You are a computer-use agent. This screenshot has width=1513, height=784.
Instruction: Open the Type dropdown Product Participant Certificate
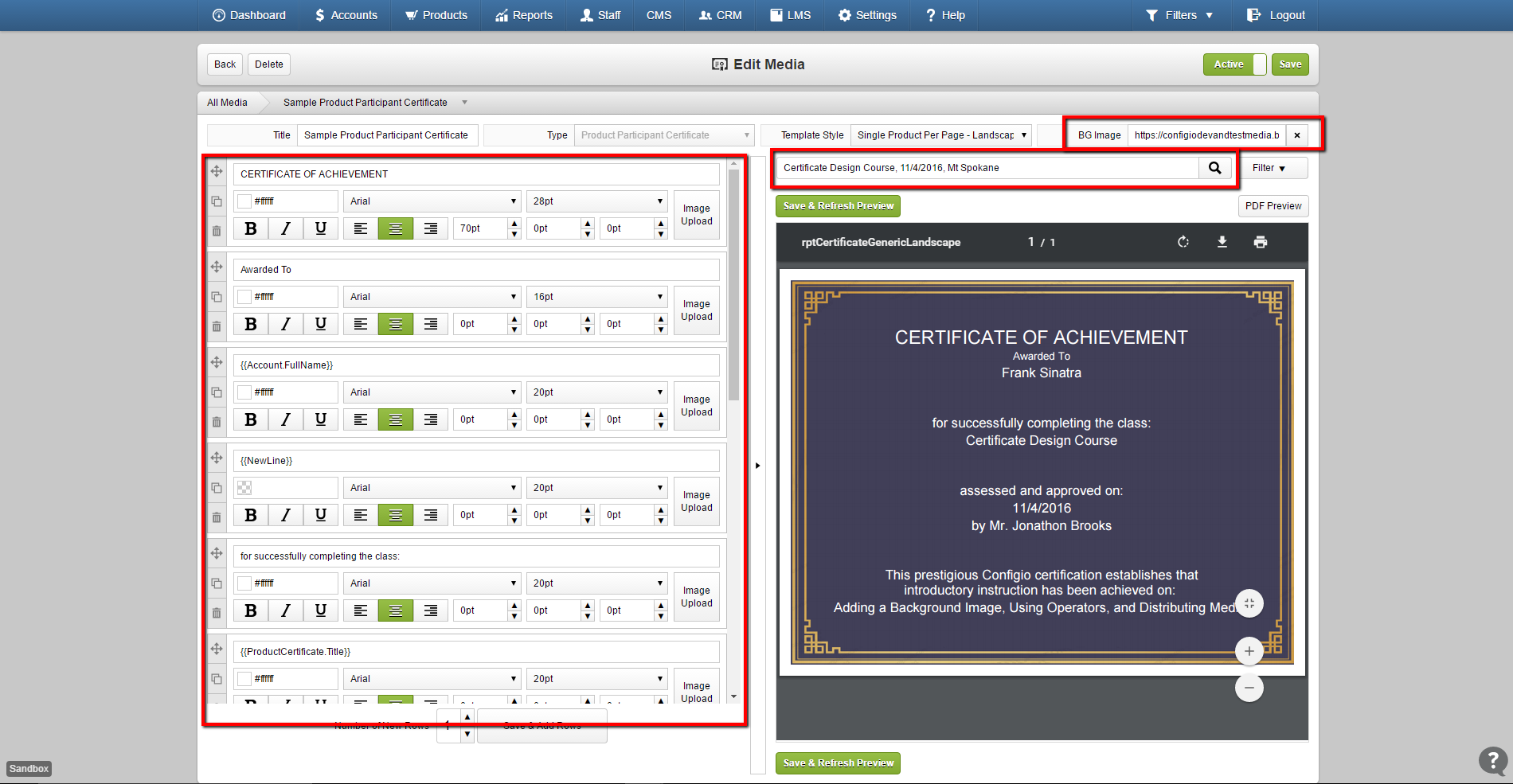click(665, 135)
